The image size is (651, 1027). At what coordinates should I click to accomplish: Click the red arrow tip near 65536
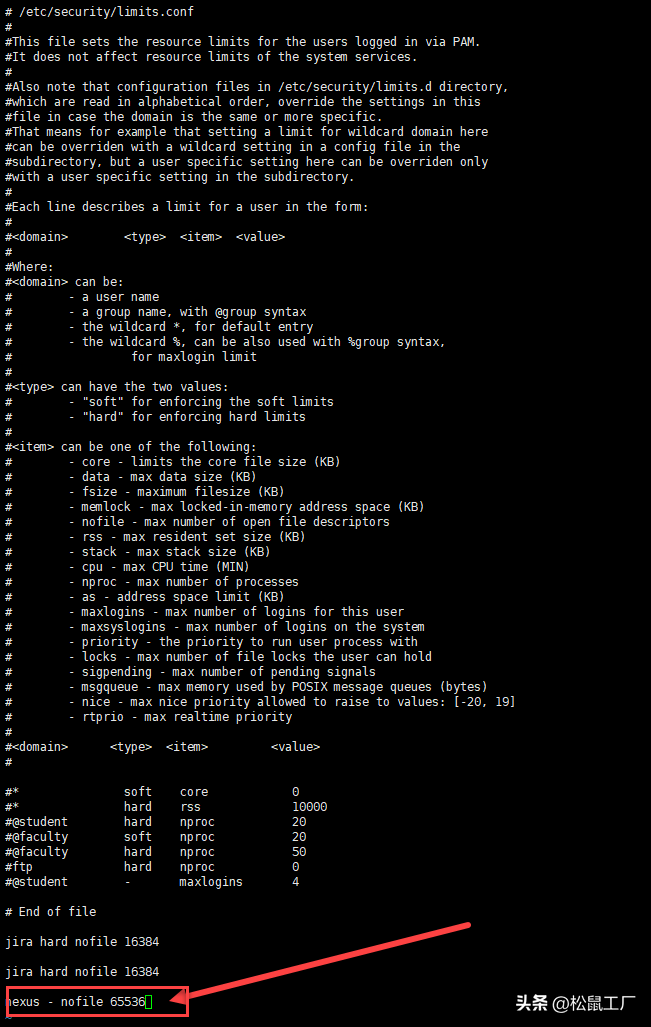pyautogui.click(x=174, y=999)
